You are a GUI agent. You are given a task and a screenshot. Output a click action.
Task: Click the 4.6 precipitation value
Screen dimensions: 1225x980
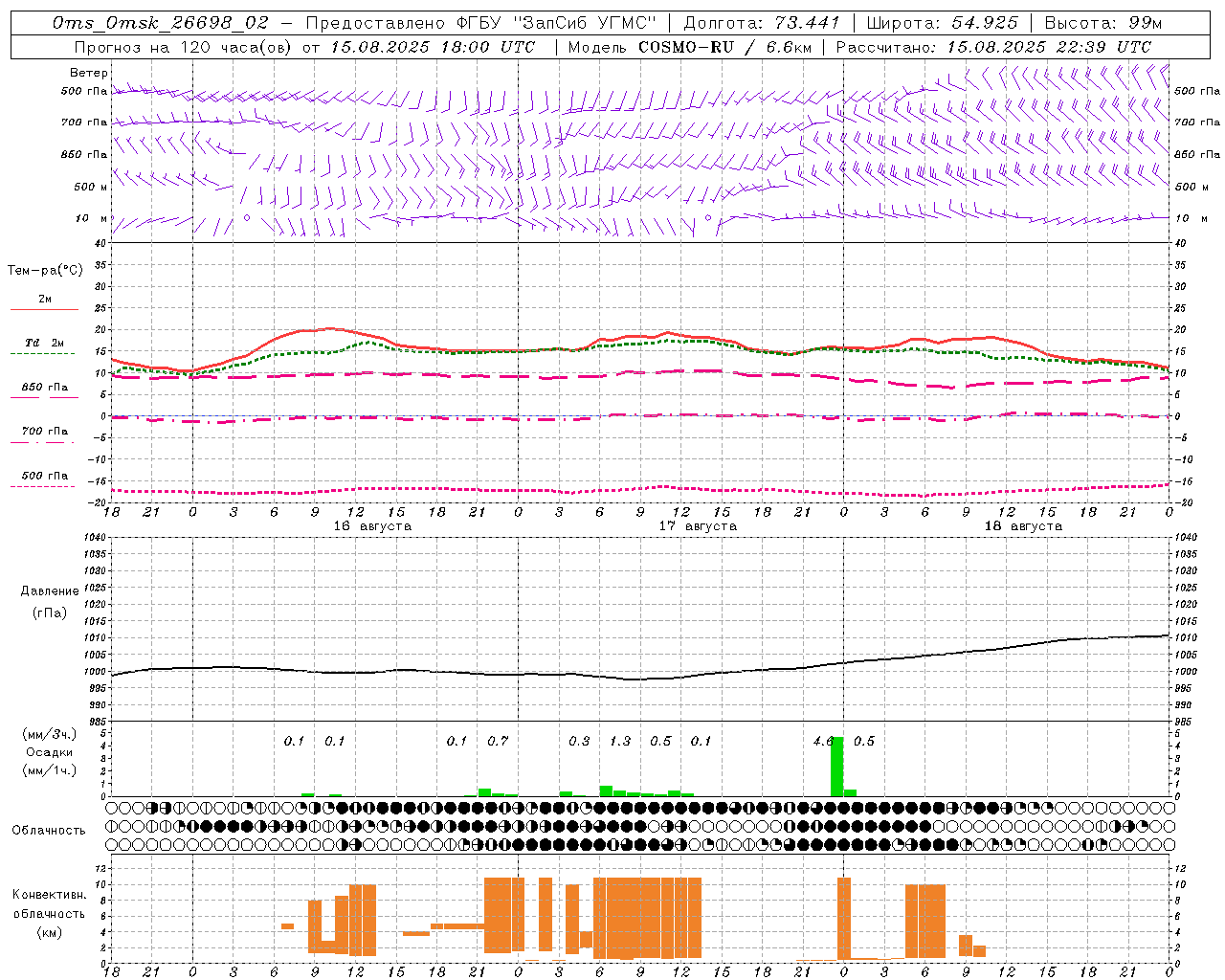(x=824, y=742)
